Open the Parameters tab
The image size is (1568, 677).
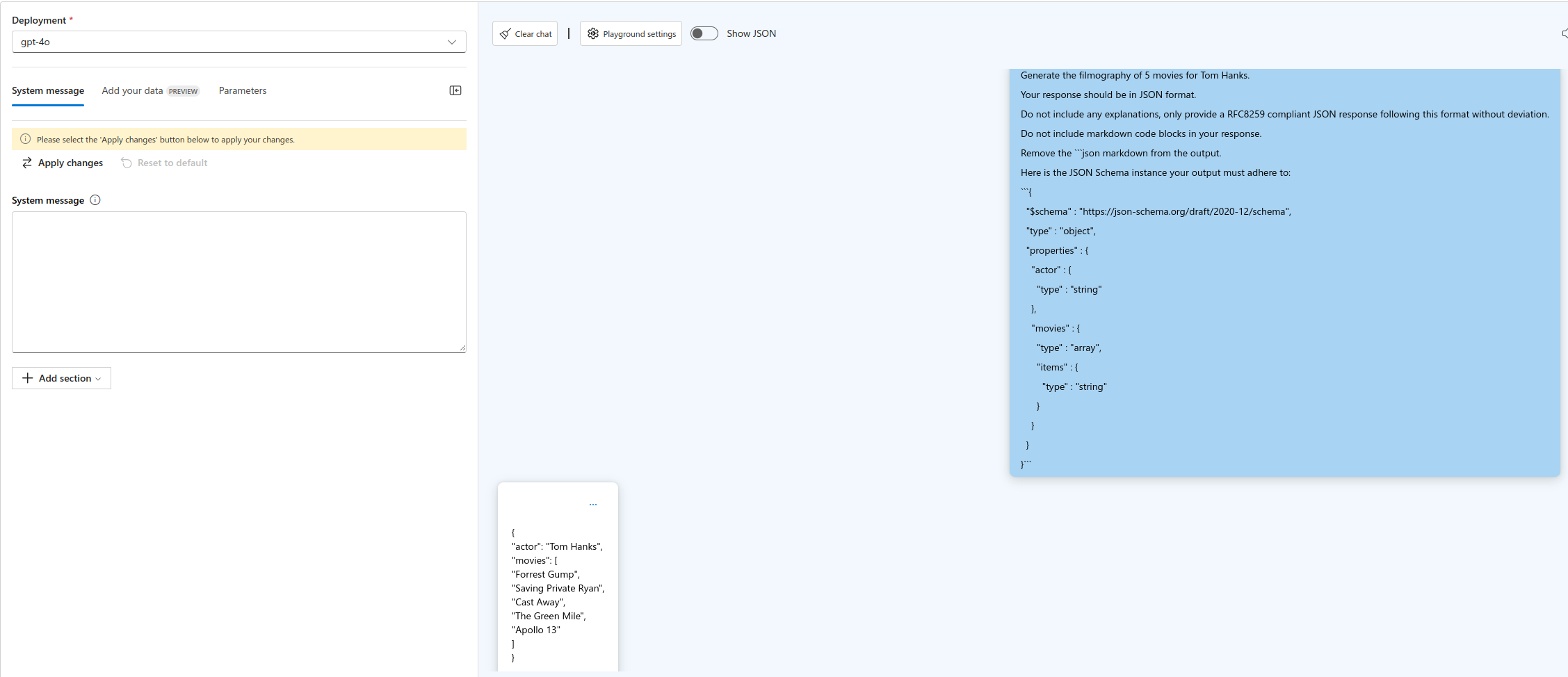pyautogui.click(x=243, y=91)
